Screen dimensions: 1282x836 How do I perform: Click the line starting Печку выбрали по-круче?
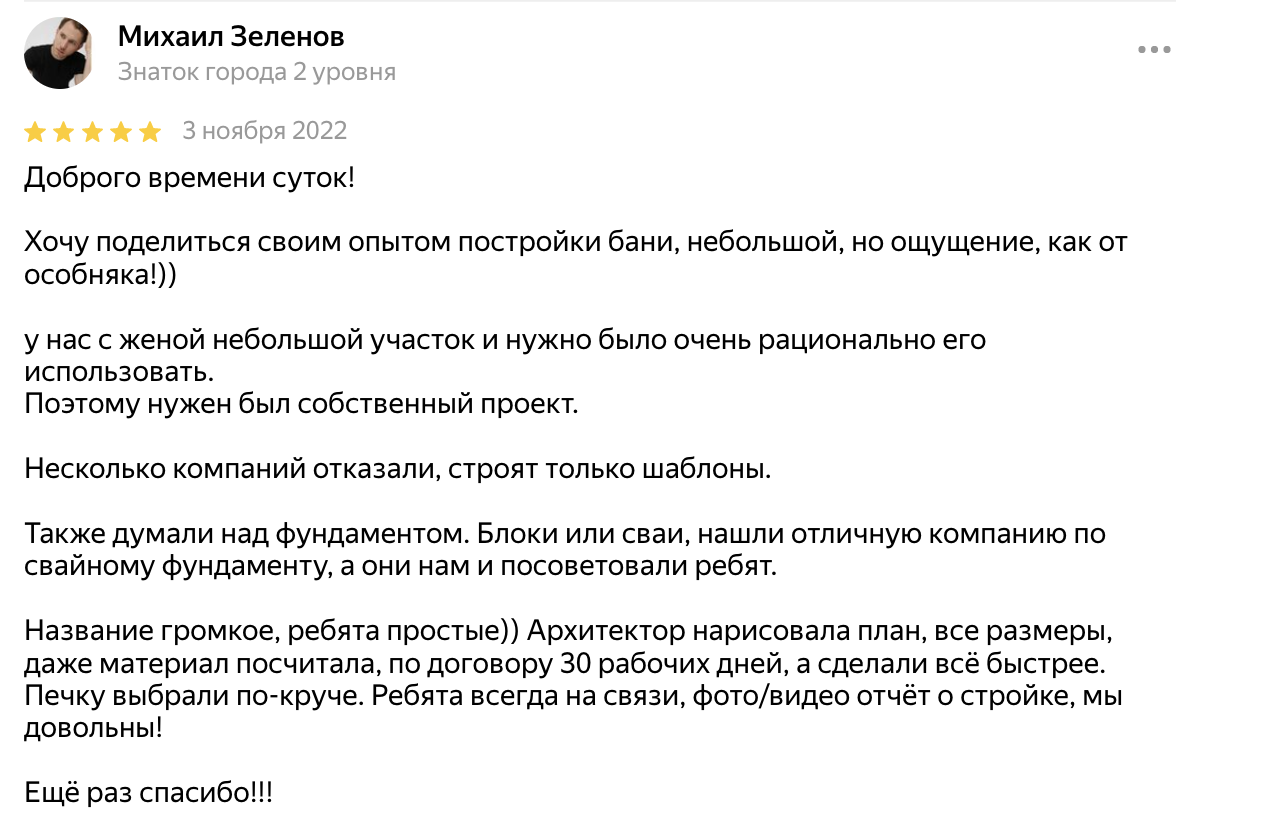(573, 697)
